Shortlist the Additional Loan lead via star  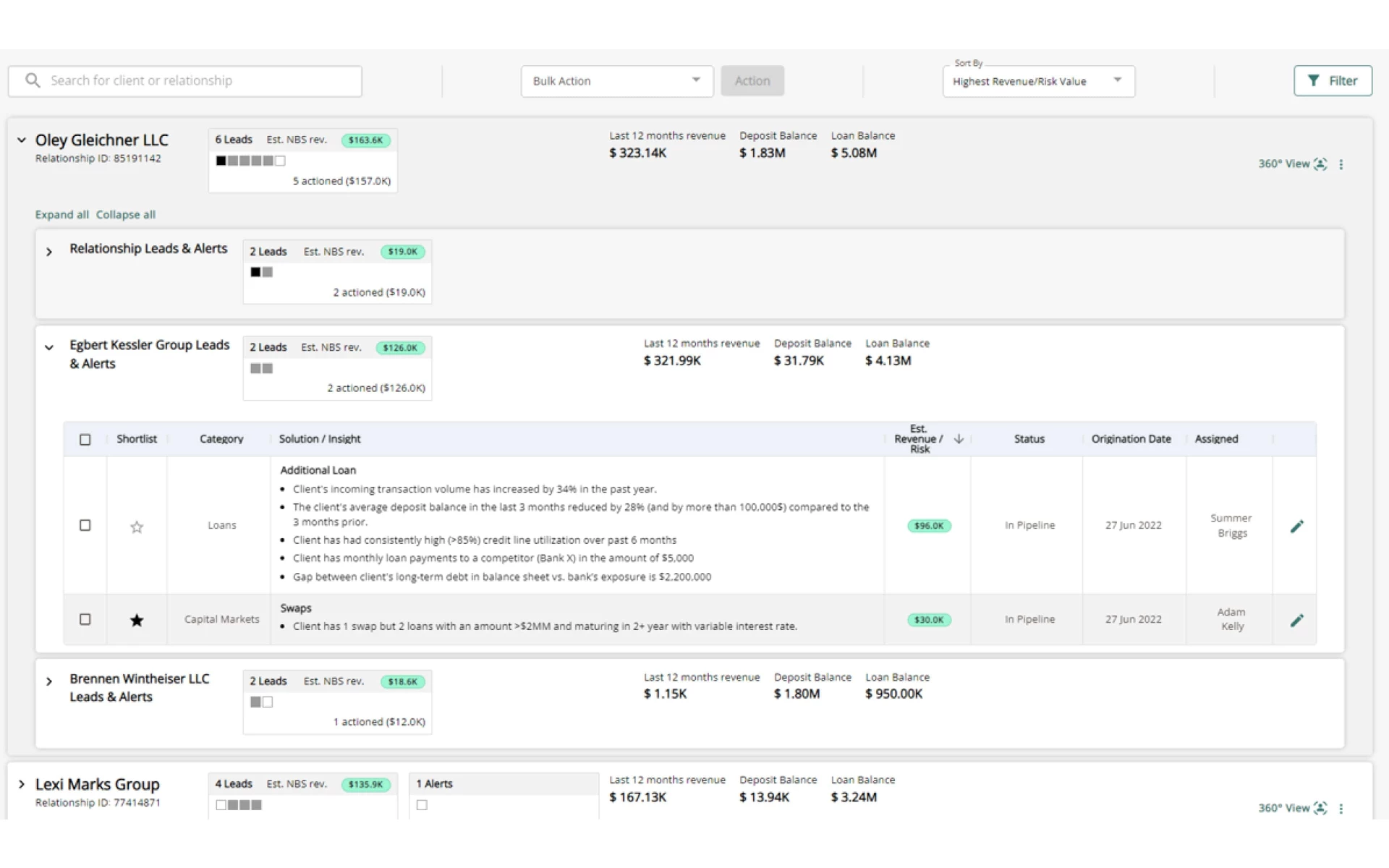pyautogui.click(x=137, y=527)
